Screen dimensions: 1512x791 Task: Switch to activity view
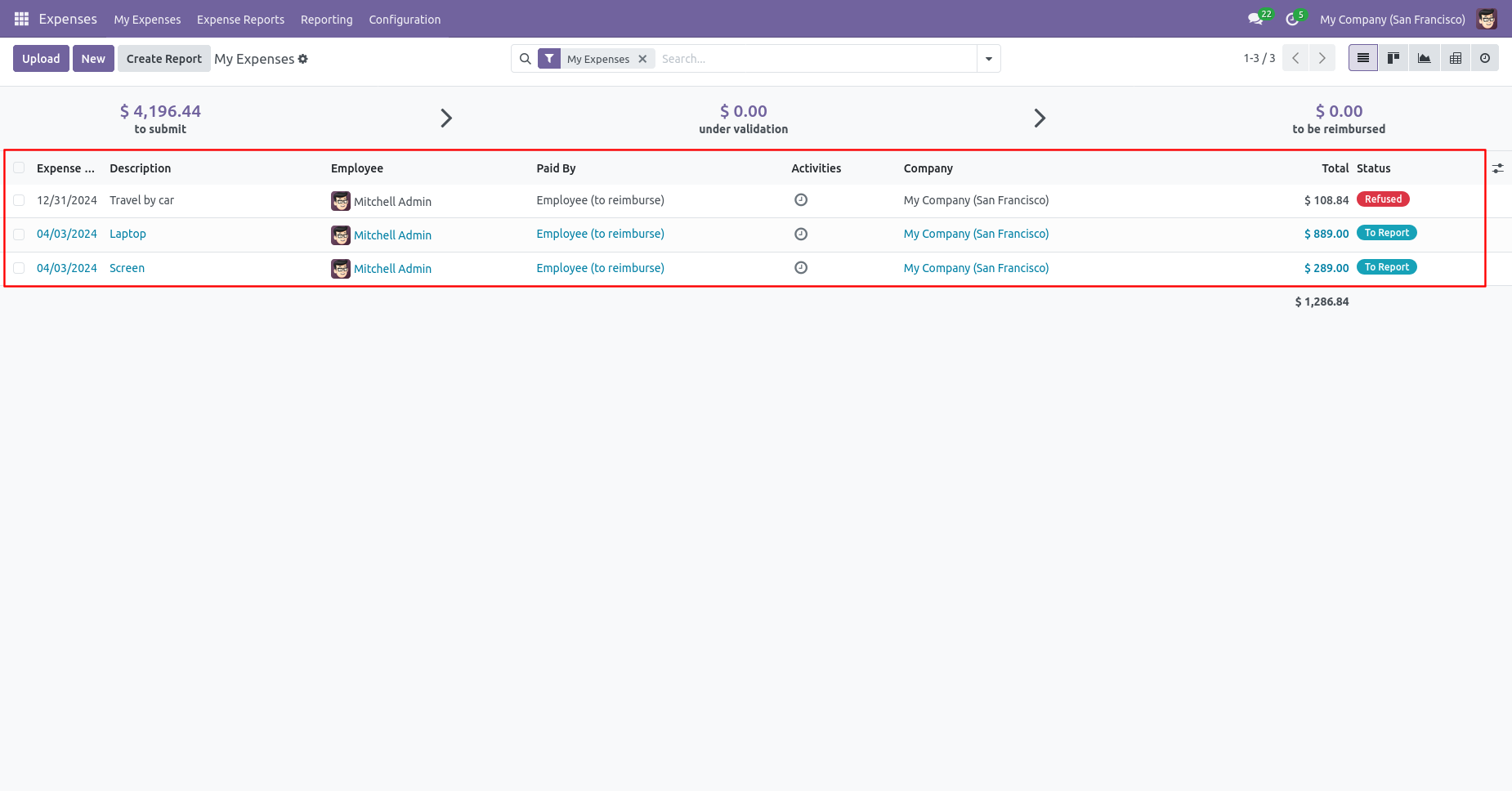pos(1485,58)
